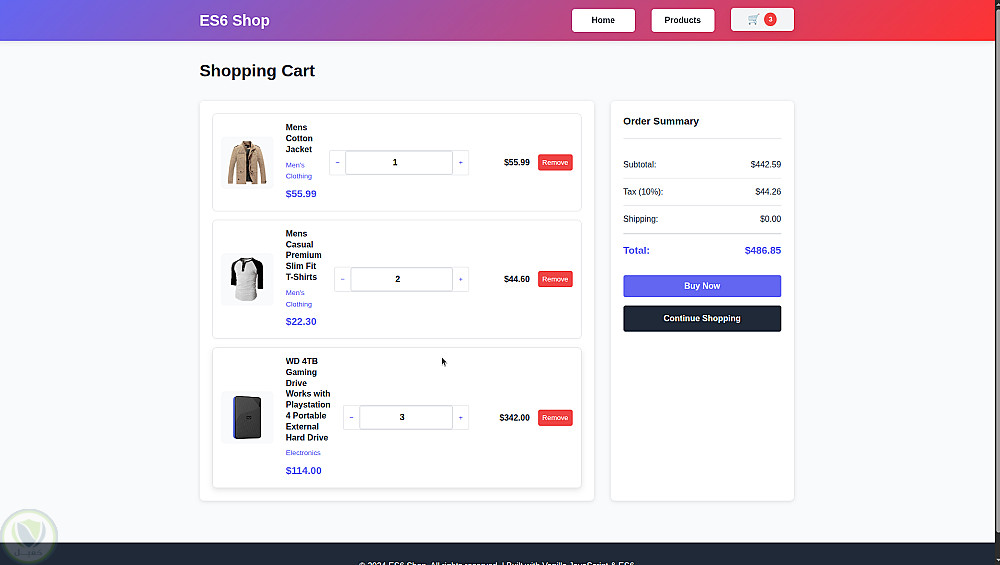Remove Mens Cotton Jacket from cart

[555, 162]
